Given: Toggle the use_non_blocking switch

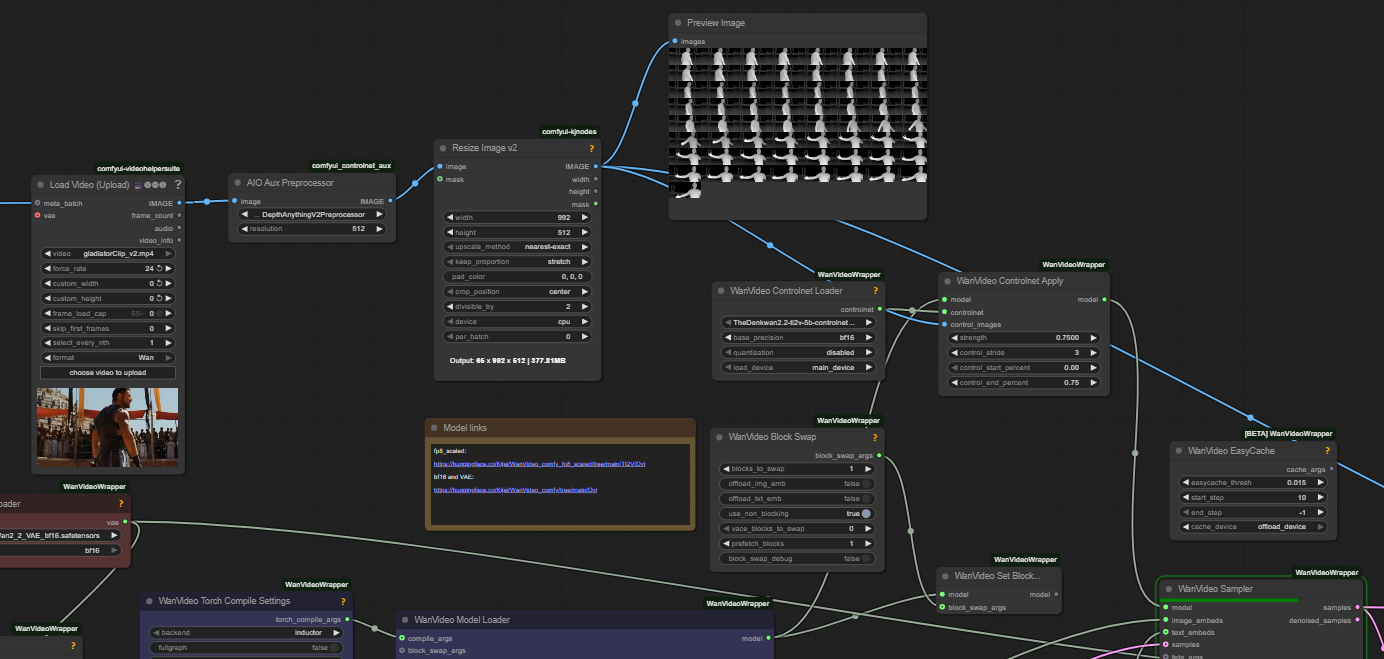Looking at the screenshot, I should pos(866,514).
